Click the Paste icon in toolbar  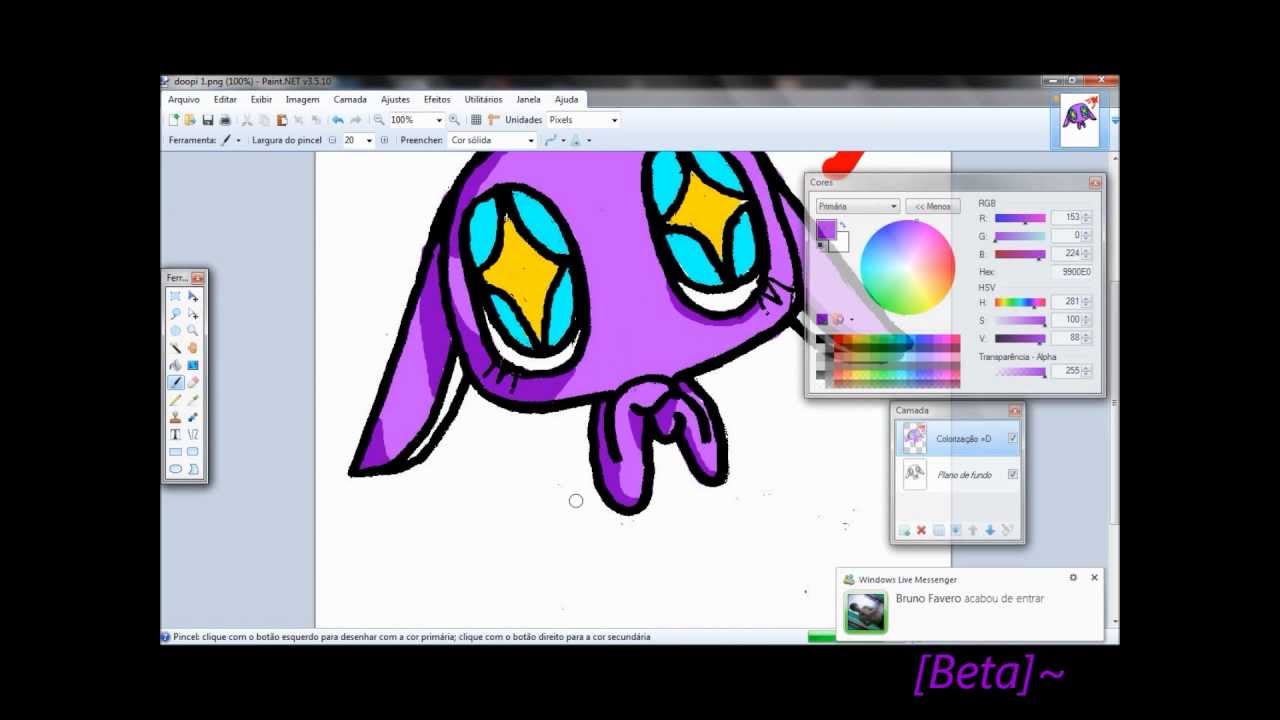click(282, 120)
